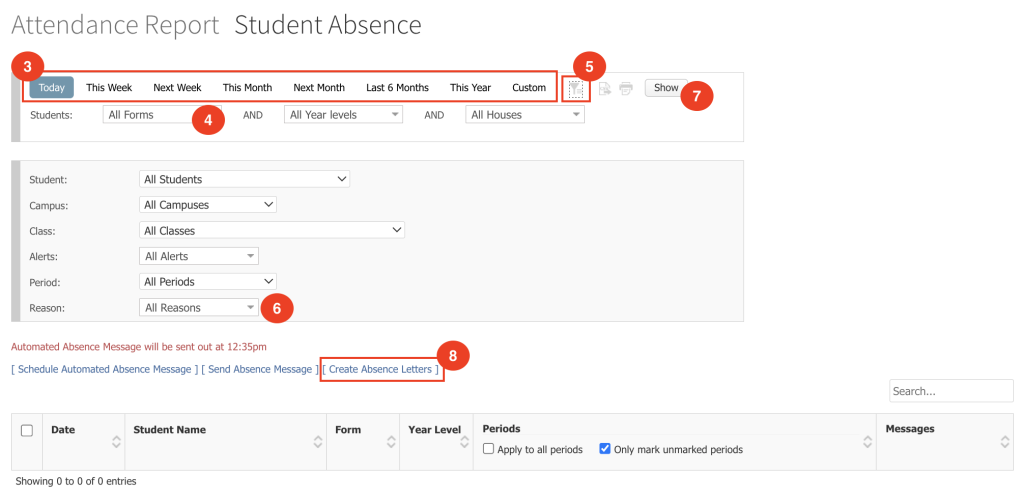Click the printer icon
Screen dimensions: 1024x501
(626, 89)
